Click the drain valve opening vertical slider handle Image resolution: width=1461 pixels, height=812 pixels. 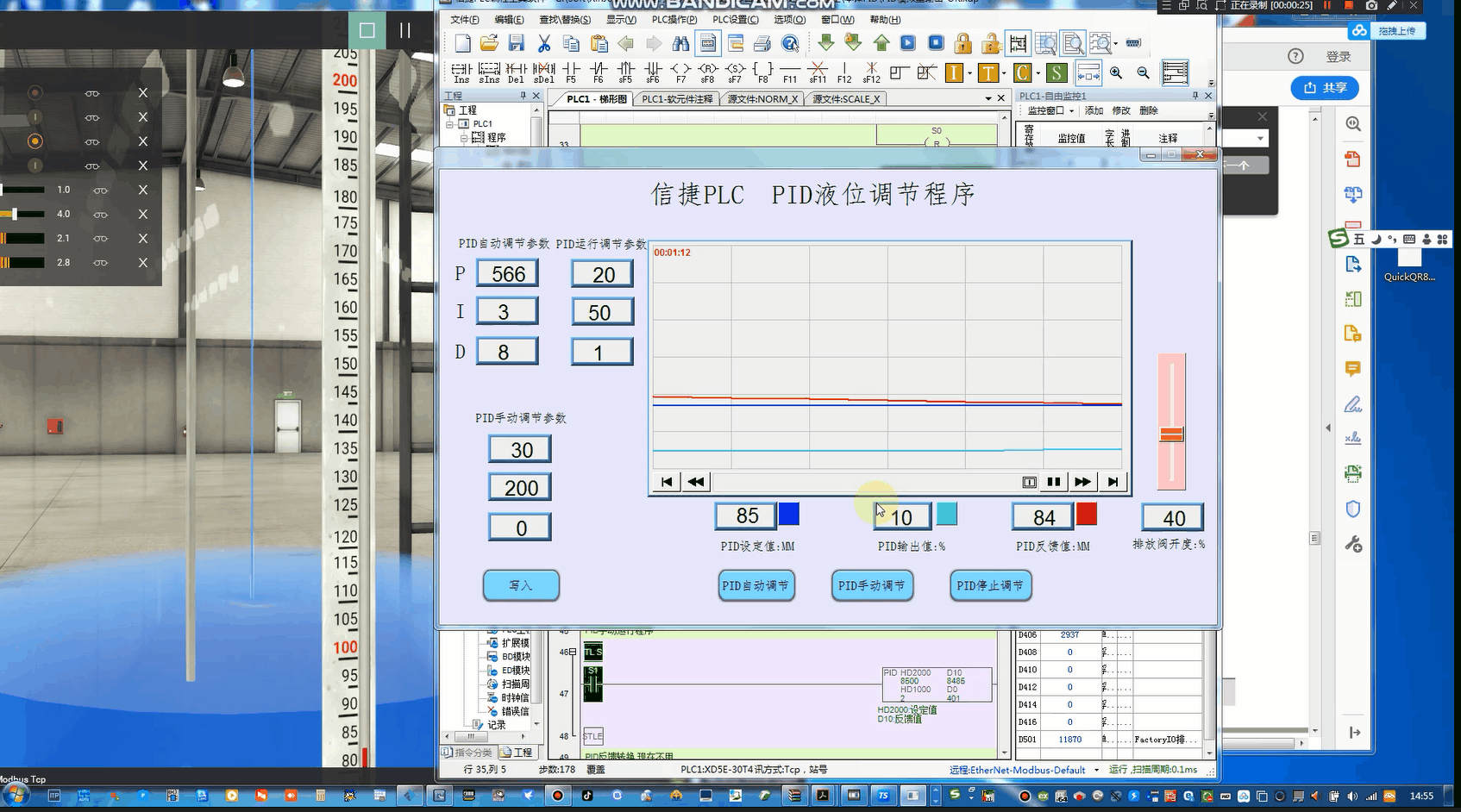(x=1171, y=434)
